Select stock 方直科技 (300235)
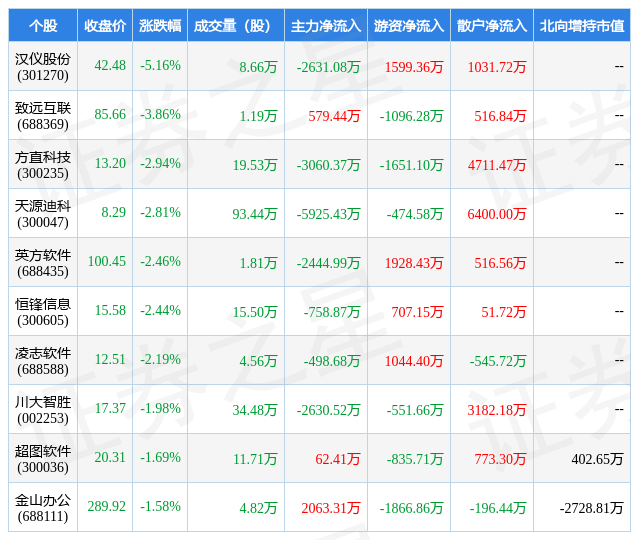631x540 pixels. coord(43,165)
